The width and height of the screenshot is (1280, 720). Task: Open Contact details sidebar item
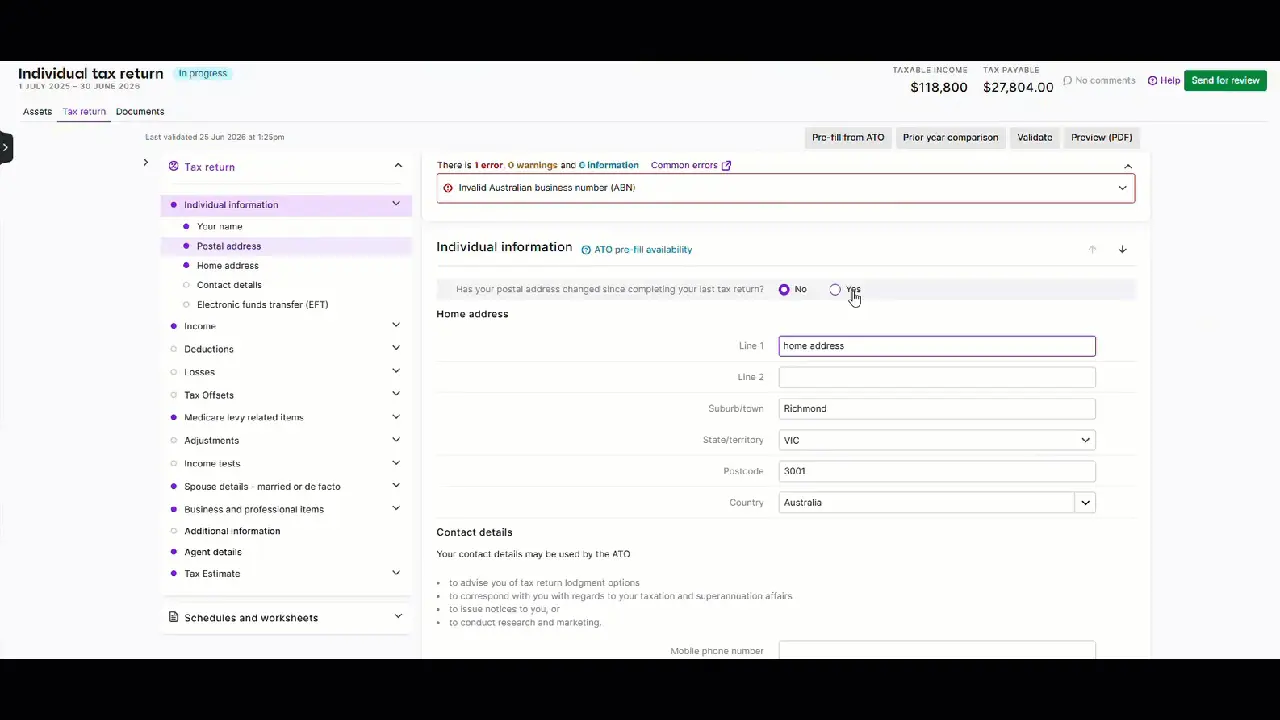coord(229,285)
